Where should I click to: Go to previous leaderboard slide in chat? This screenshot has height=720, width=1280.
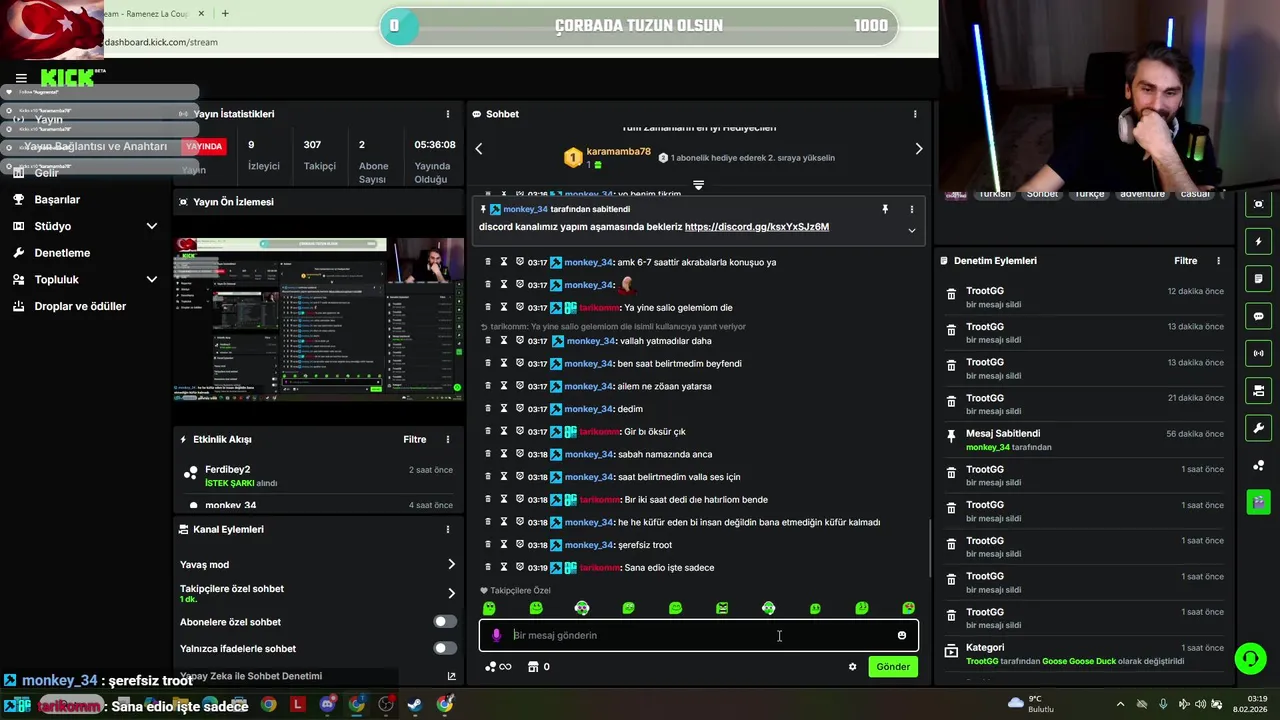pos(478,149)
